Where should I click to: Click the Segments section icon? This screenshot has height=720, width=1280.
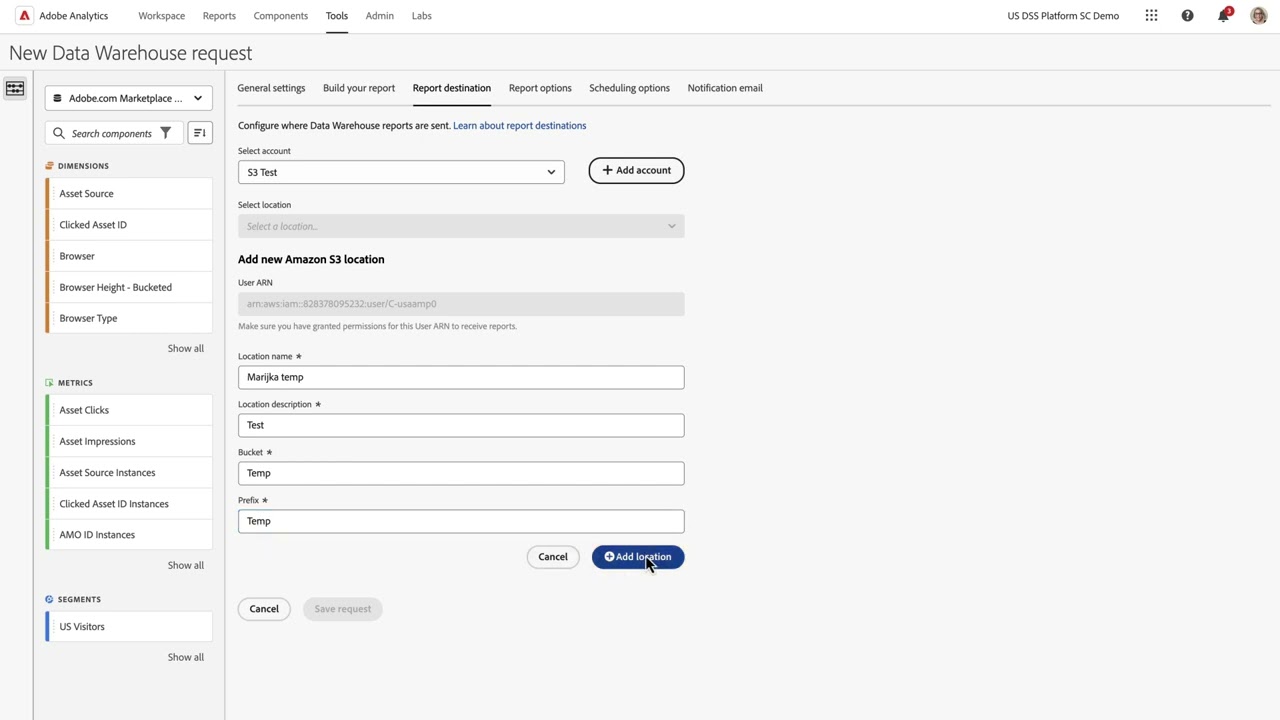pos(49,600)
